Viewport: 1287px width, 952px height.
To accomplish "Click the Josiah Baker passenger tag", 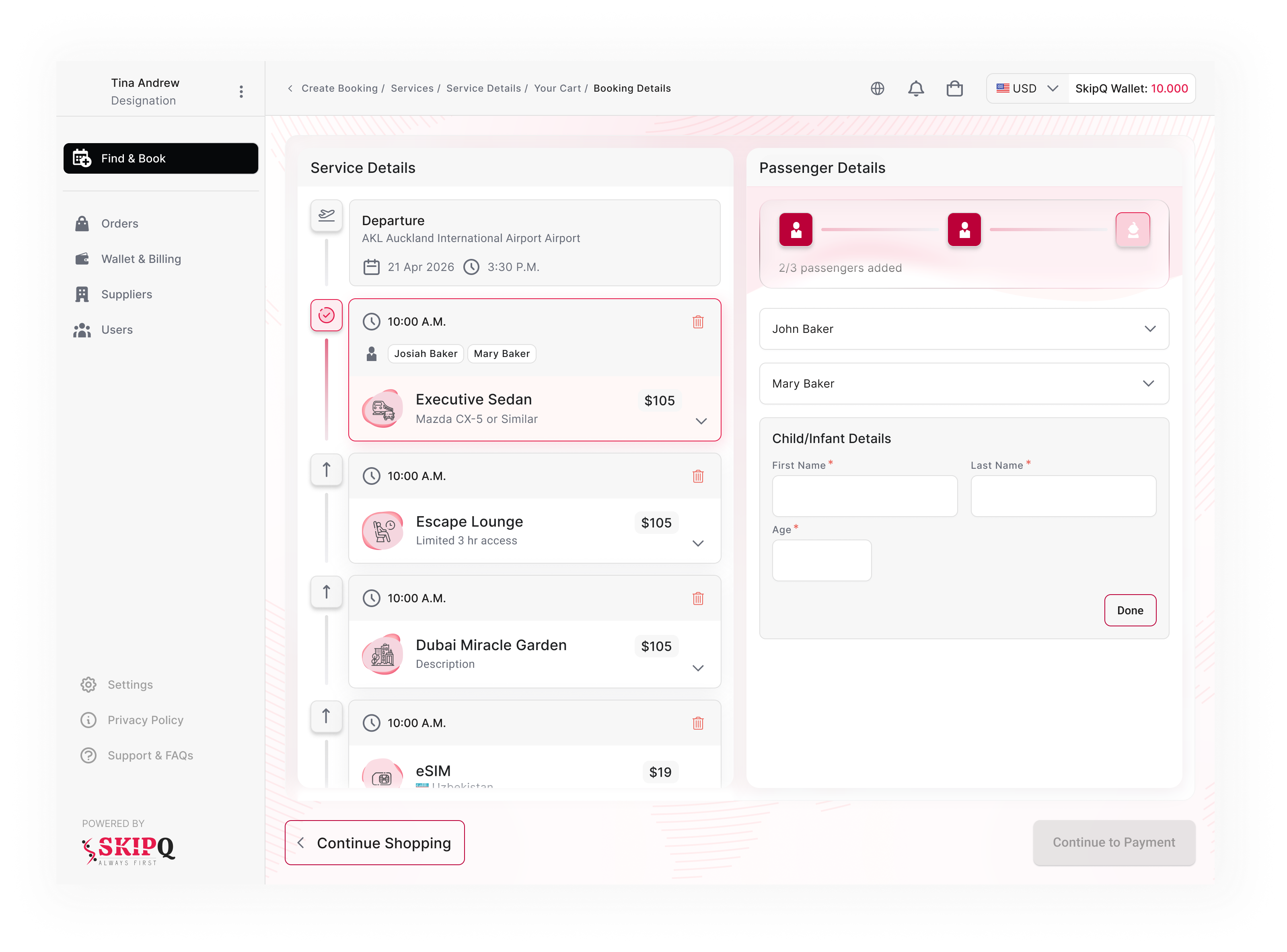I will [x=426, y=353].
